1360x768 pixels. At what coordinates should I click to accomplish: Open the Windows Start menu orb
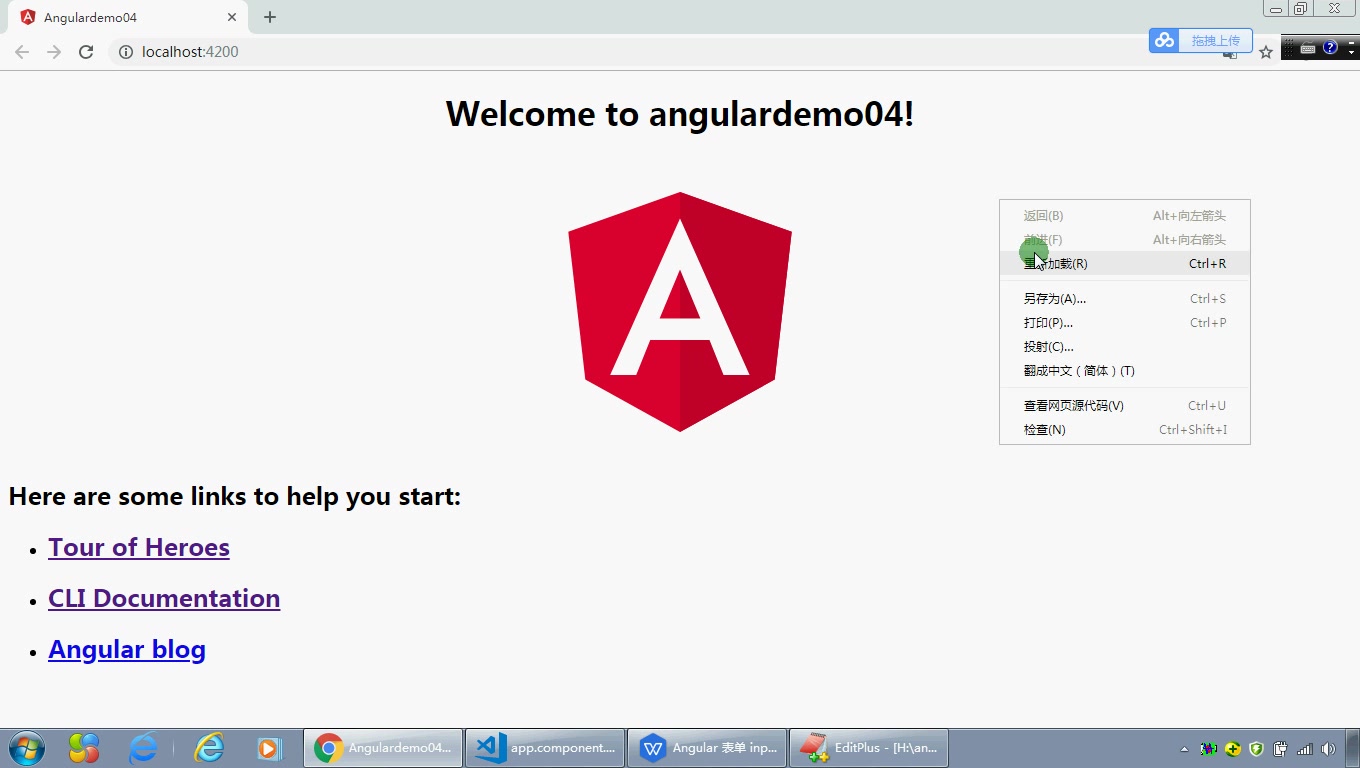[27, 748]
